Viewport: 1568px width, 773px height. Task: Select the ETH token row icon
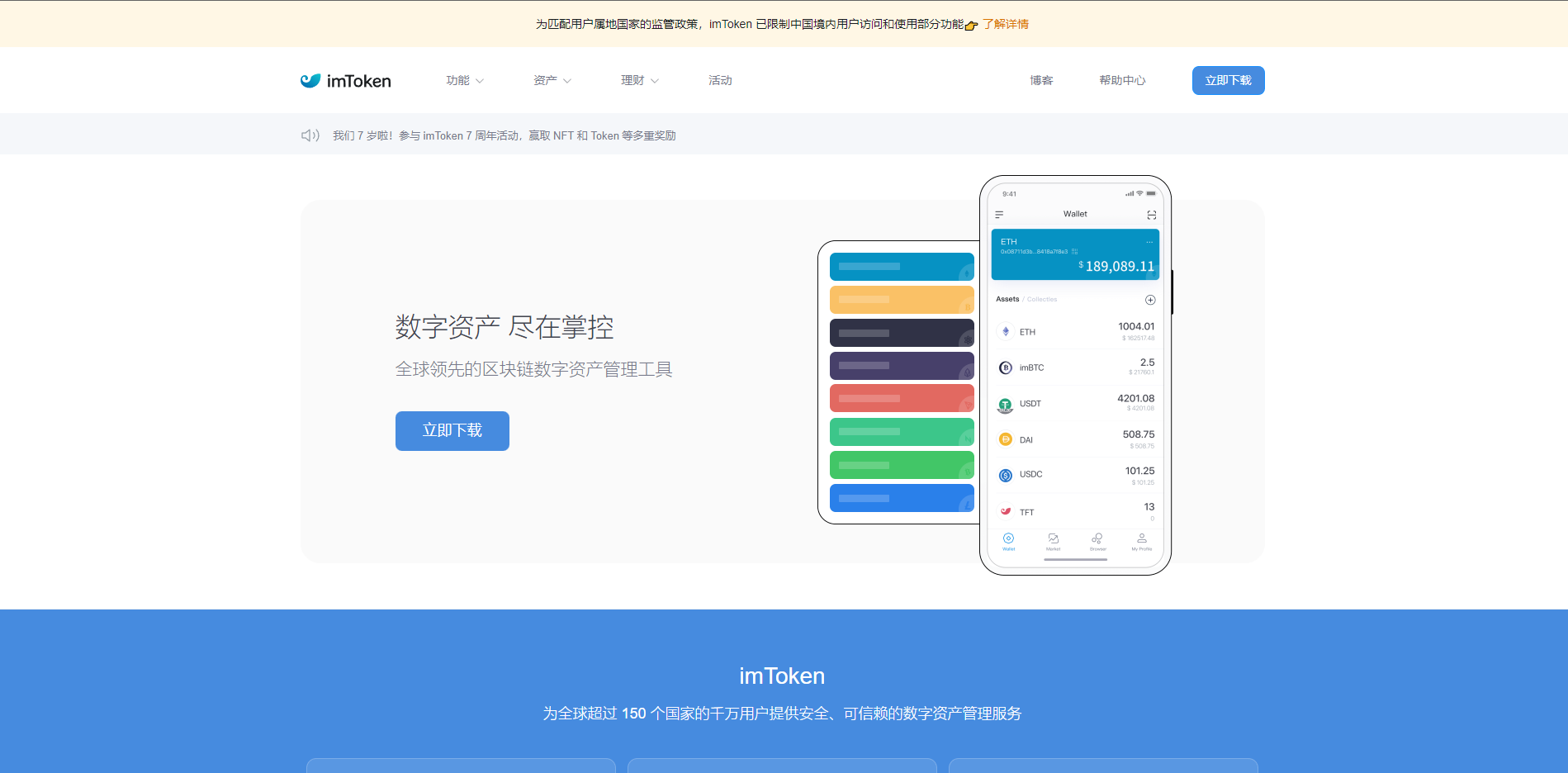tap(1005, 331)
